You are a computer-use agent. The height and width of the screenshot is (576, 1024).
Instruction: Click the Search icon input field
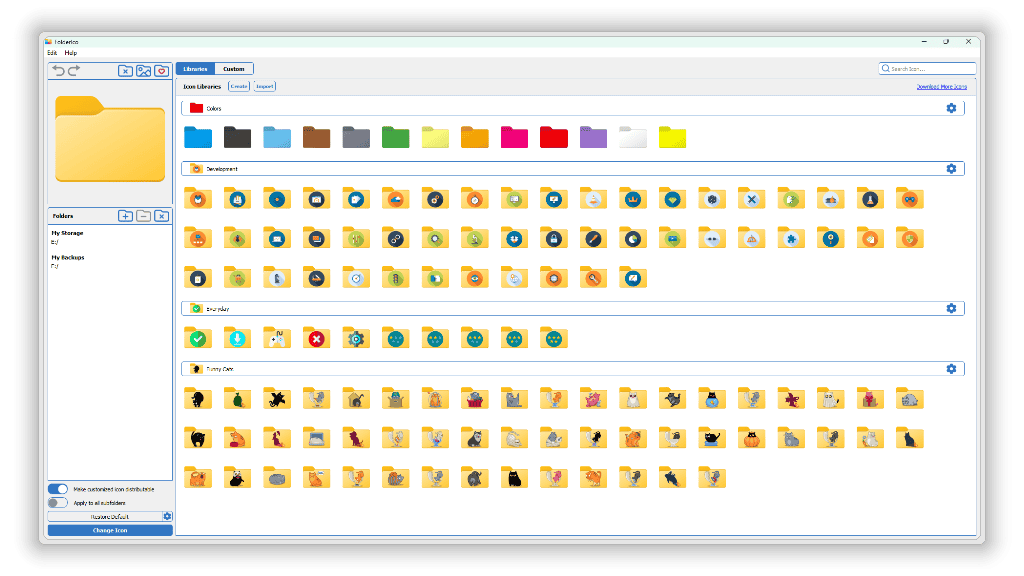tap(927, 69)
